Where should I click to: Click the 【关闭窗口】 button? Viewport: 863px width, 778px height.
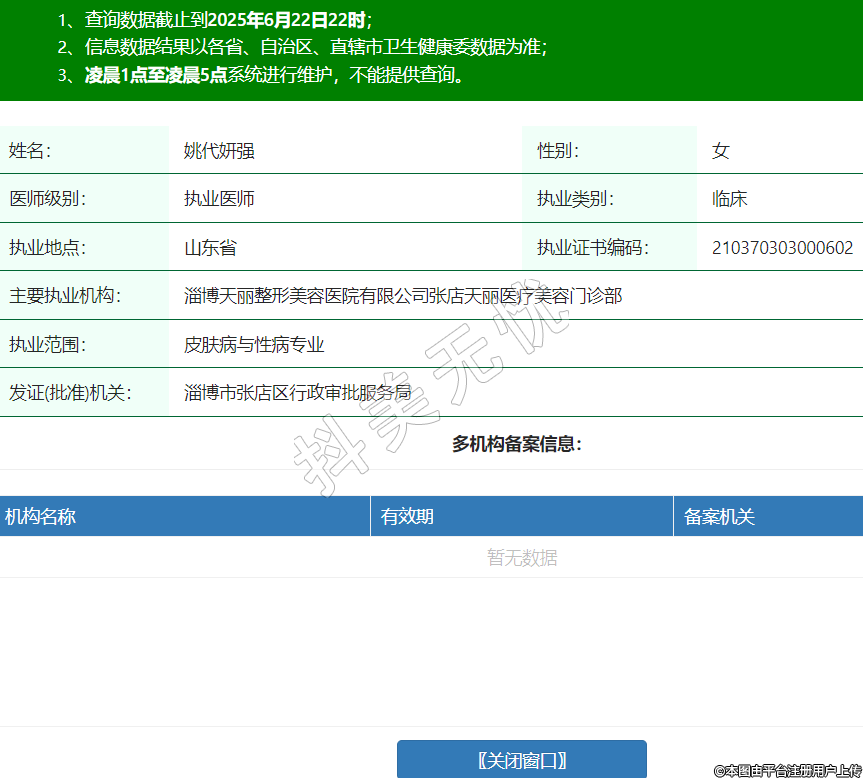[x=521, y=759]
